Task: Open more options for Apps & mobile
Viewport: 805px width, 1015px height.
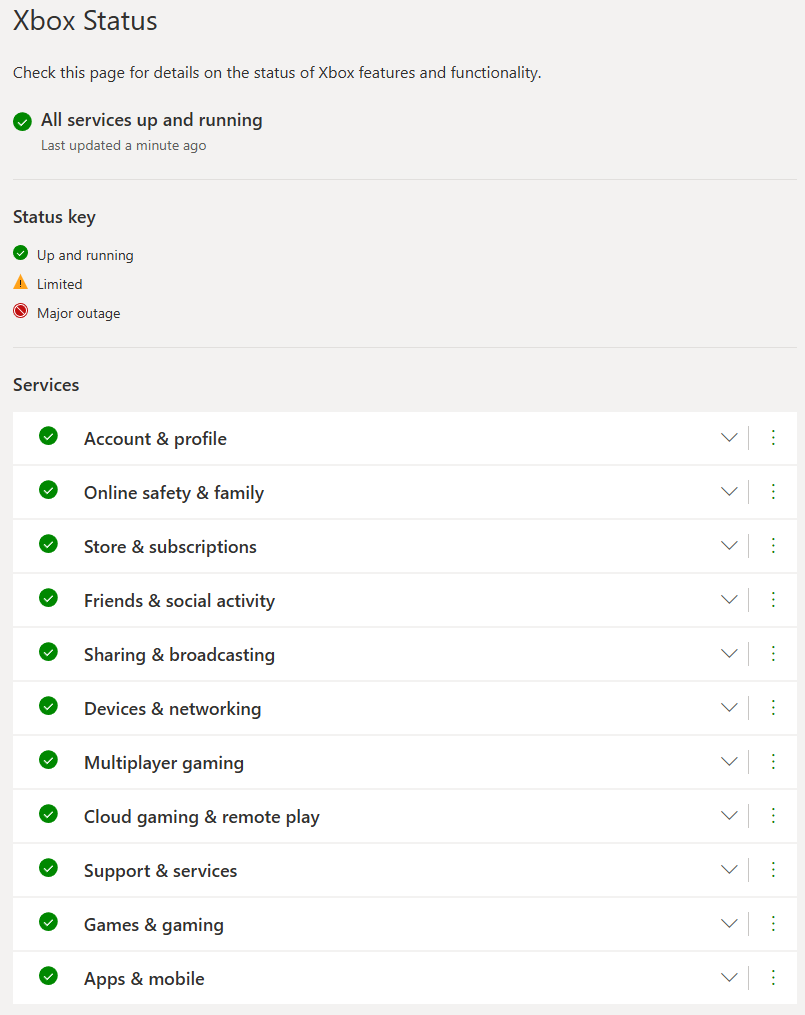Action: (x=773, y=977)
